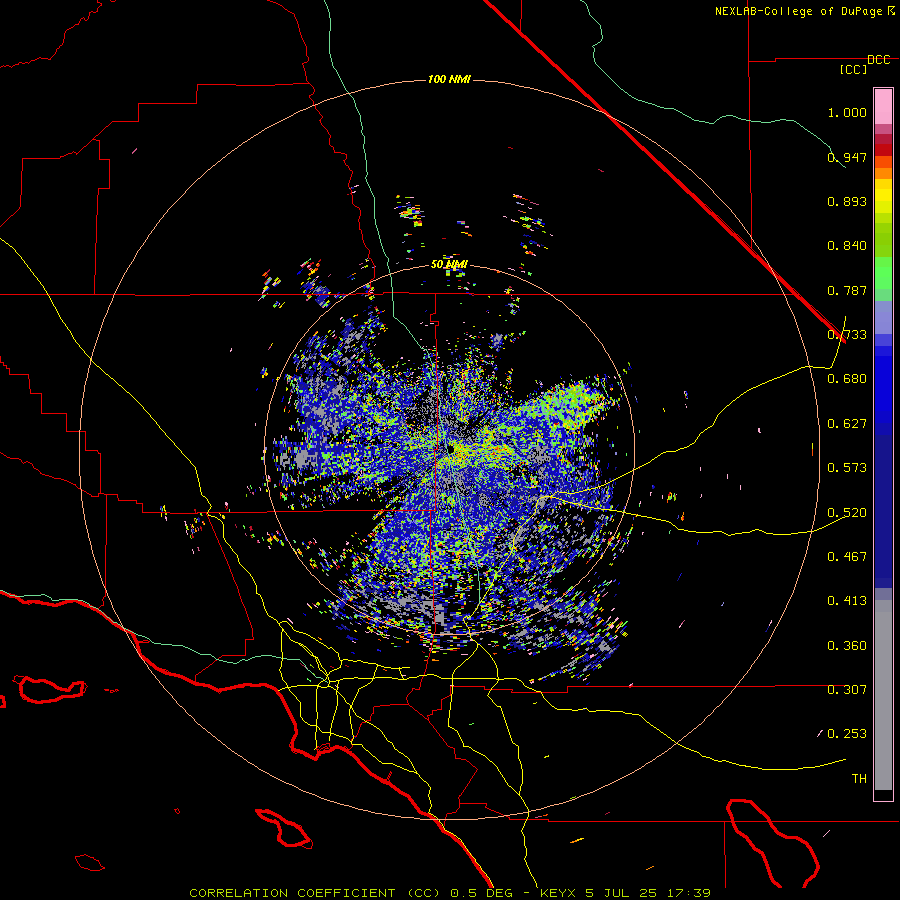Viewport: 900px width, 900px height.
Task: Click the Correlation Coefficient caption at the bottom
Action: click(x=449, y=893)
